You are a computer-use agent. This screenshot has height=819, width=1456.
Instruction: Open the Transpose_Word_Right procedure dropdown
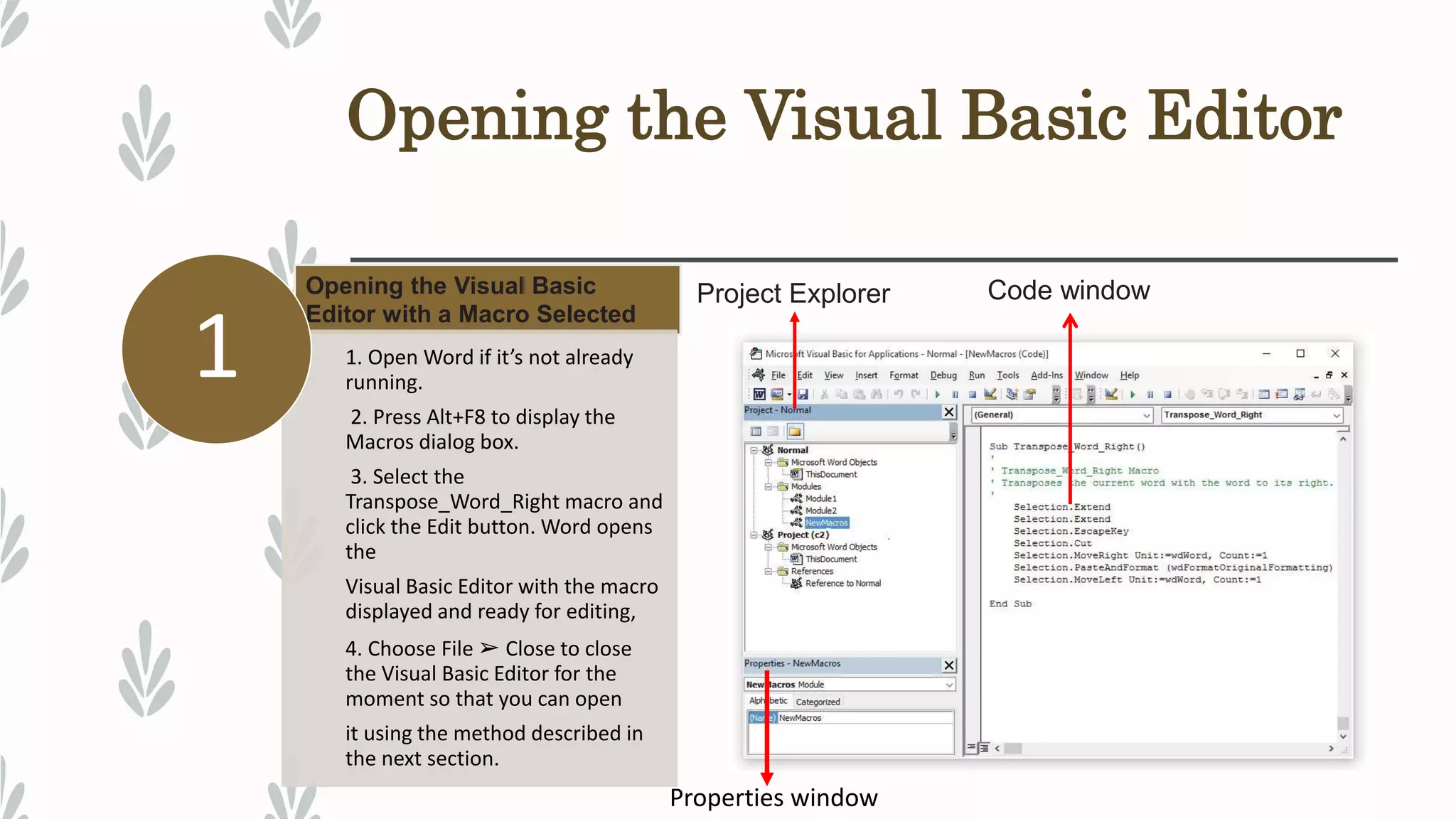pyautogui.click(x=1336, y=415)
